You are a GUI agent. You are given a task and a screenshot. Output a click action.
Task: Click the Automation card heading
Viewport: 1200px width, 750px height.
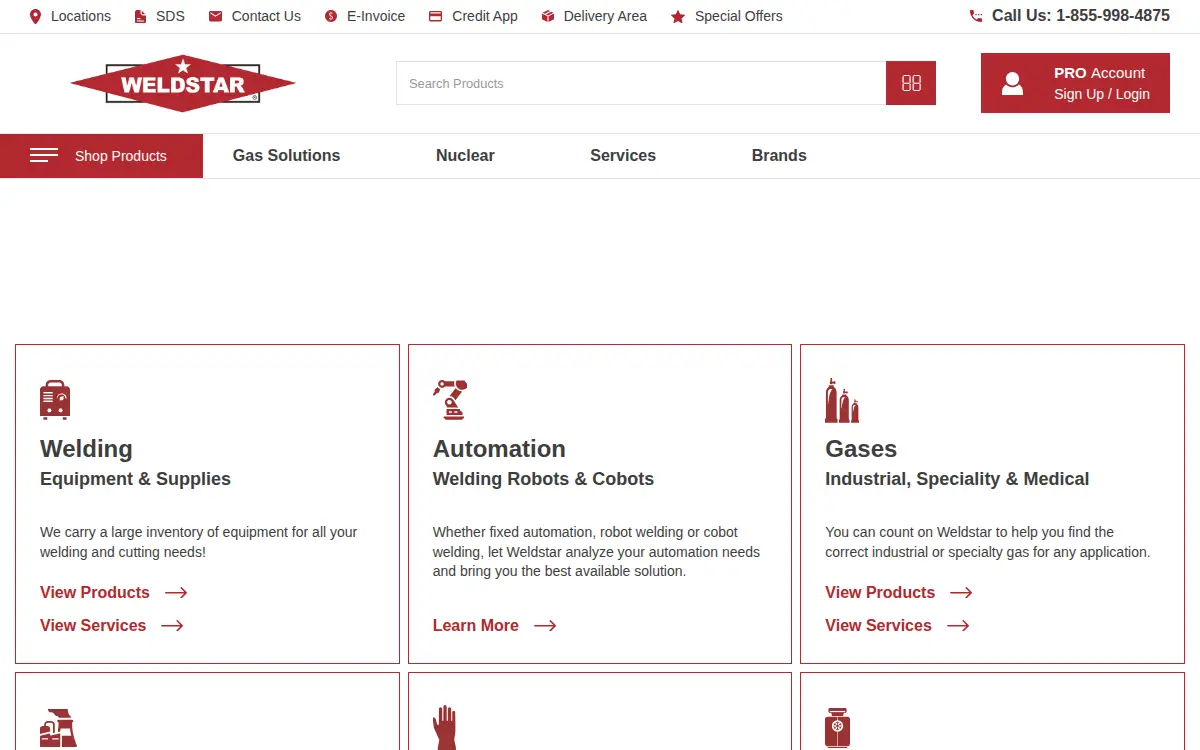[499, 449]
